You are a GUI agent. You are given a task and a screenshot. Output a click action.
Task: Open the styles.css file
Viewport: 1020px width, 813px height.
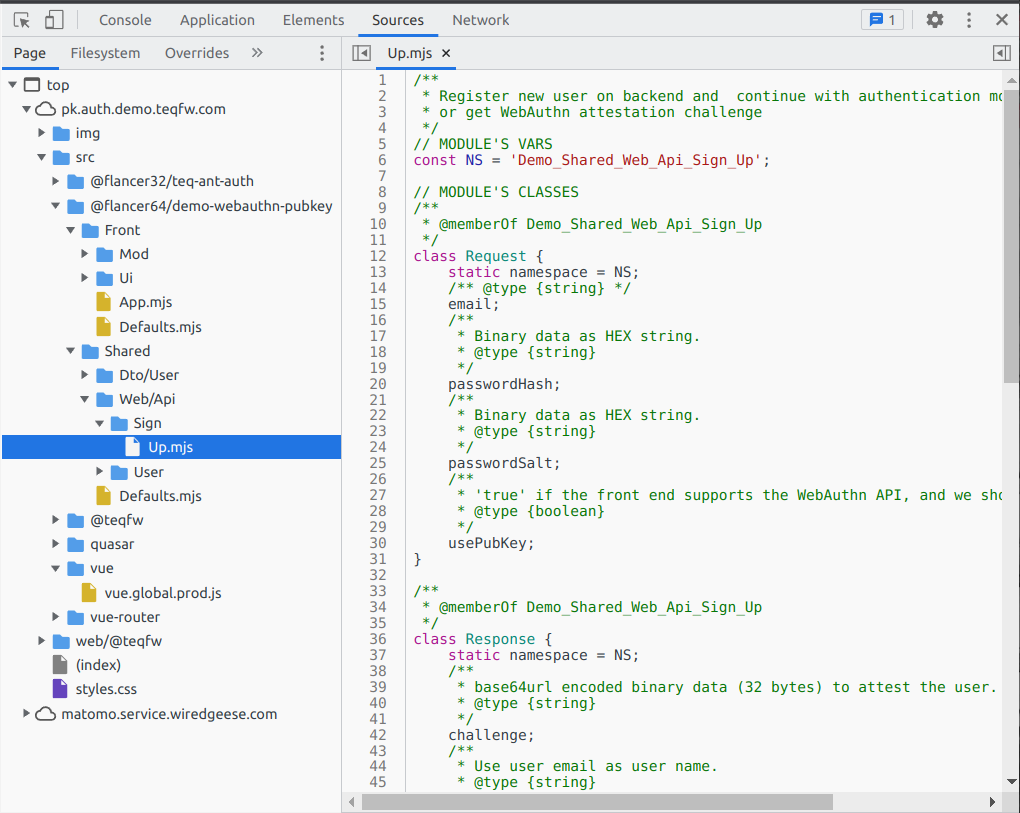click(106, 689)
